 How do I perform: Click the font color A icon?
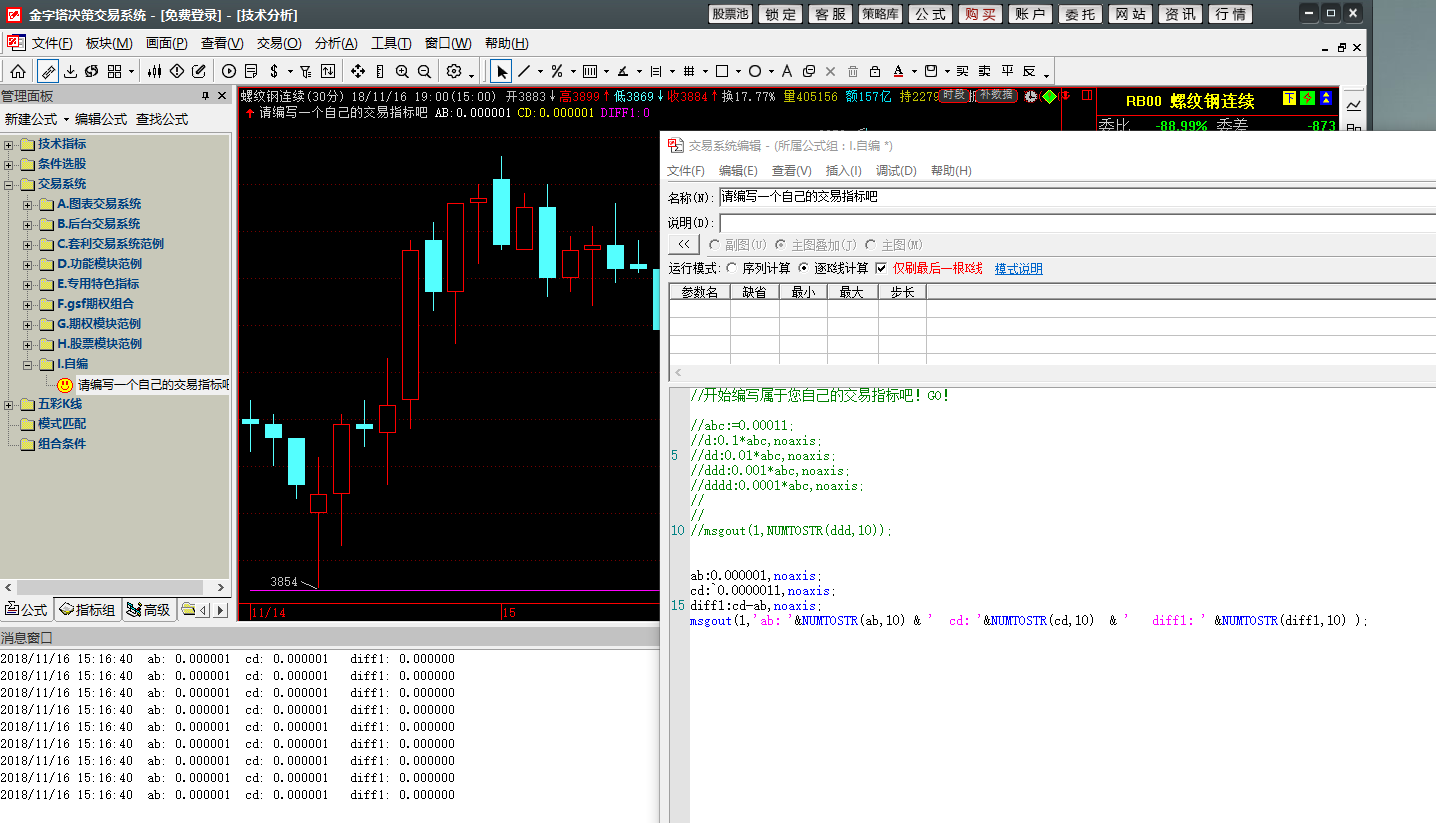[898, 71]
